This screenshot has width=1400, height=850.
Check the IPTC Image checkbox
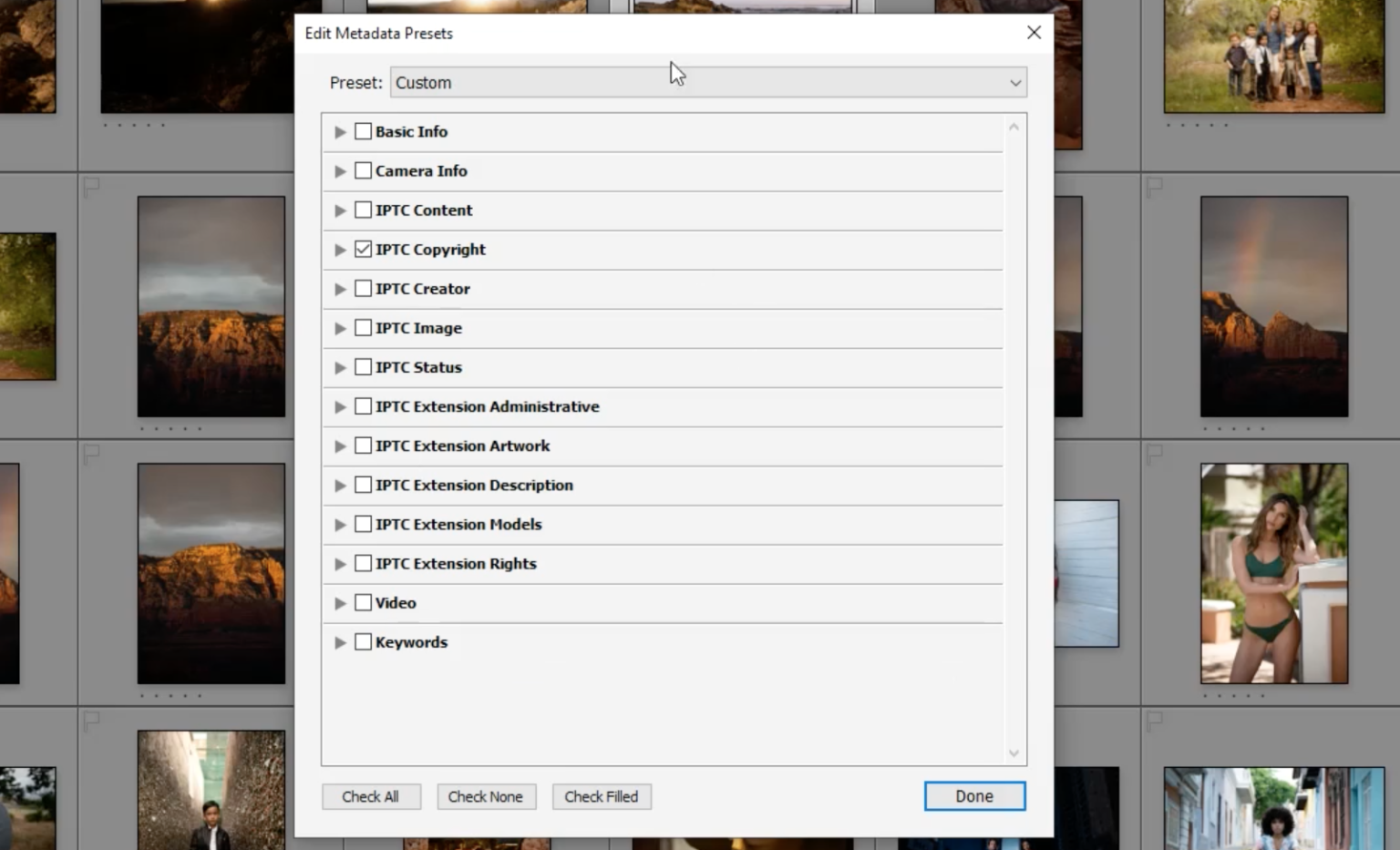pos(363,327)
